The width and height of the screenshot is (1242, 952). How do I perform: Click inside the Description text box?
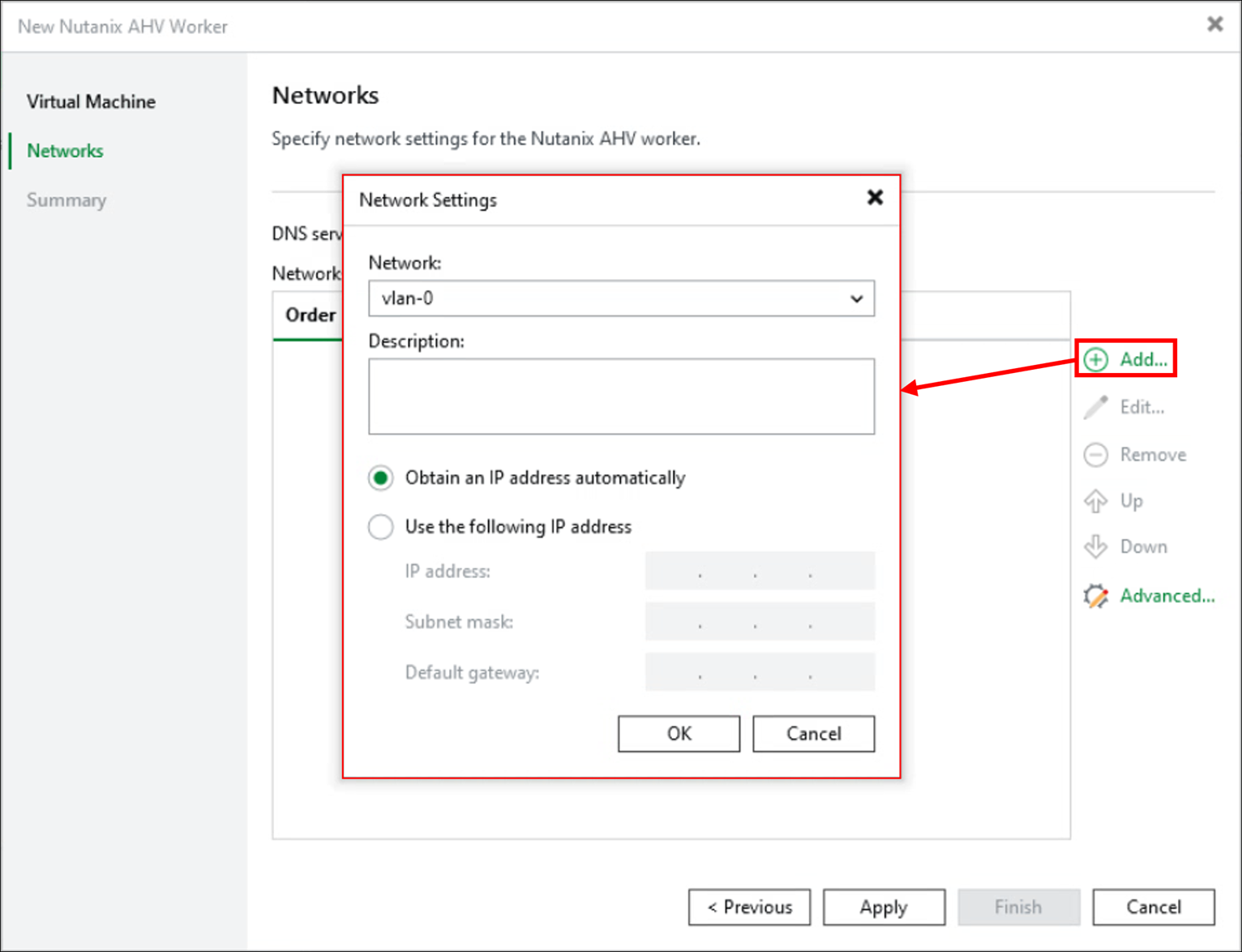(x=621, y=397)
